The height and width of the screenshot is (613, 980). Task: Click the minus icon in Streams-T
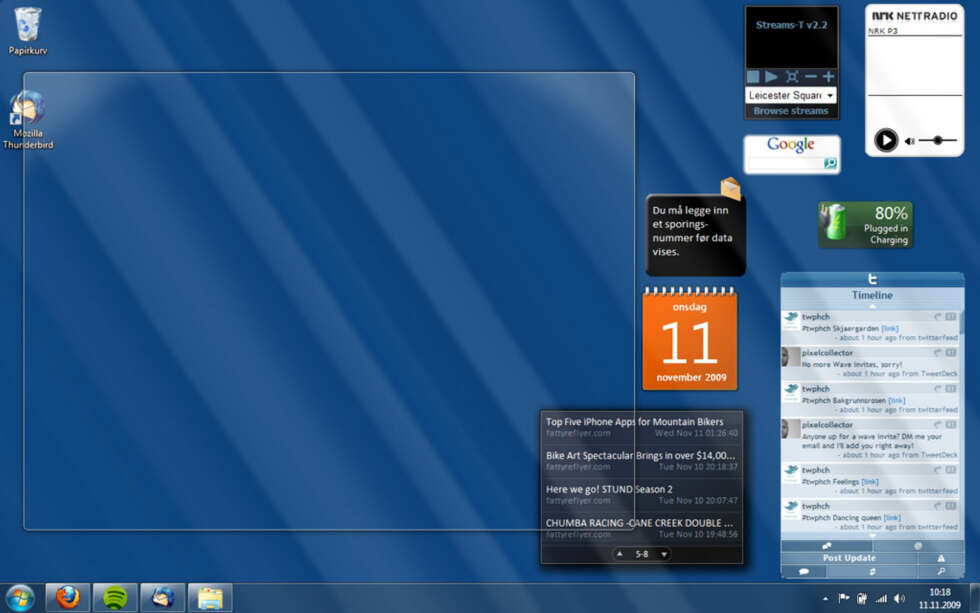[x=811, y=76]
